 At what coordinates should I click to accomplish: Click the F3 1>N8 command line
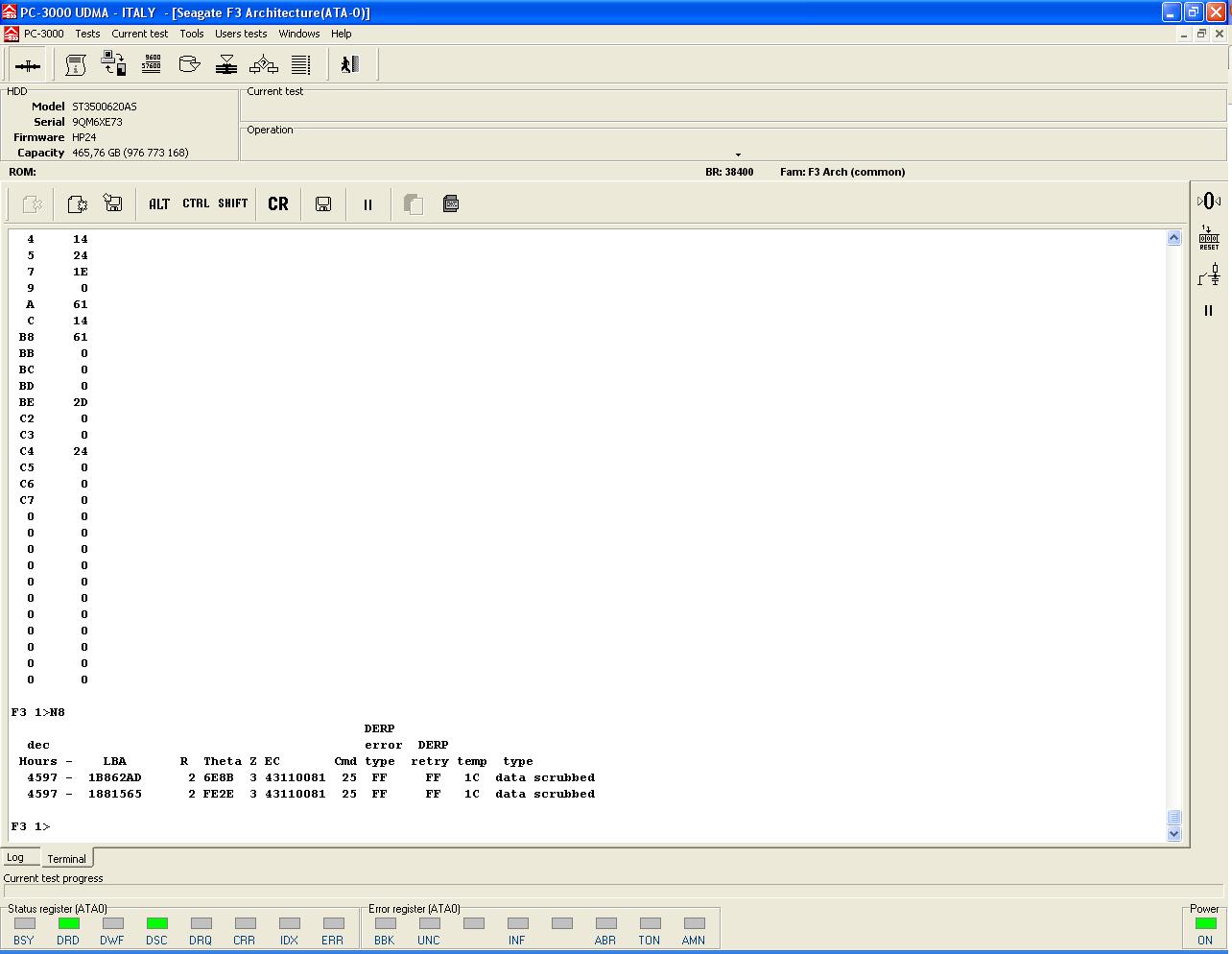pos(38,712)
